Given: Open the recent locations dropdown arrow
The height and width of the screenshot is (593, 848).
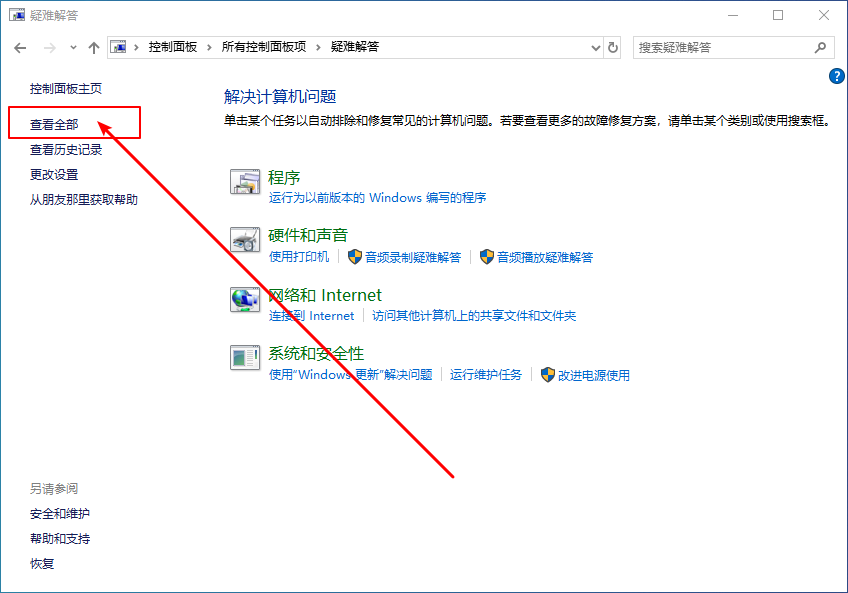Looking at the screenshot, I should (73, 47).
